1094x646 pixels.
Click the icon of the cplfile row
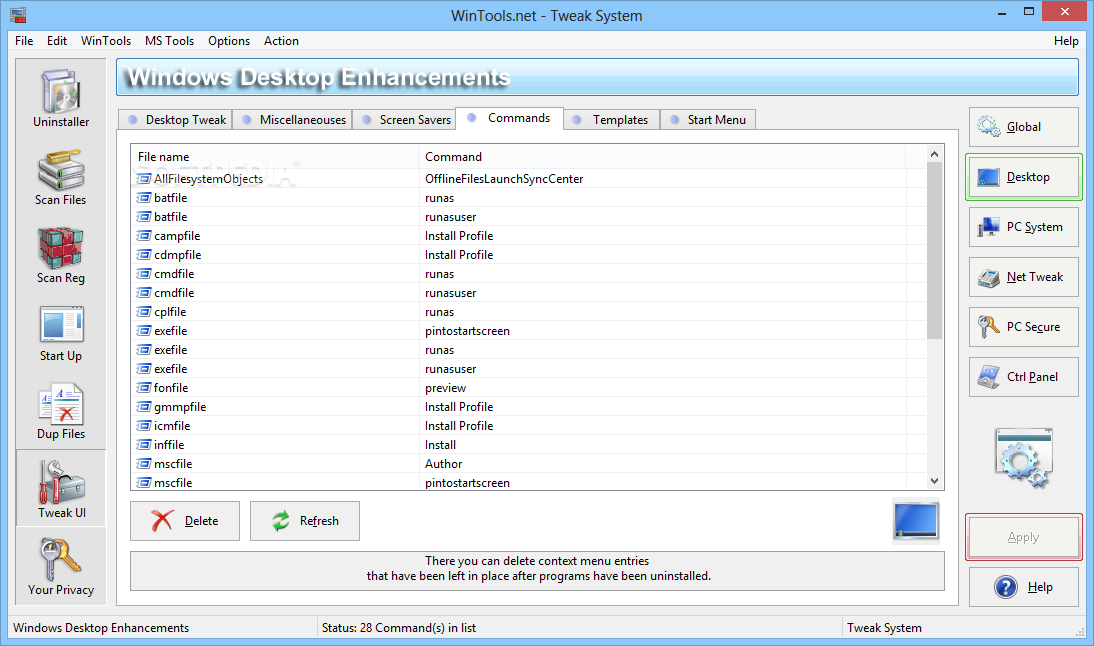[144, 312]
